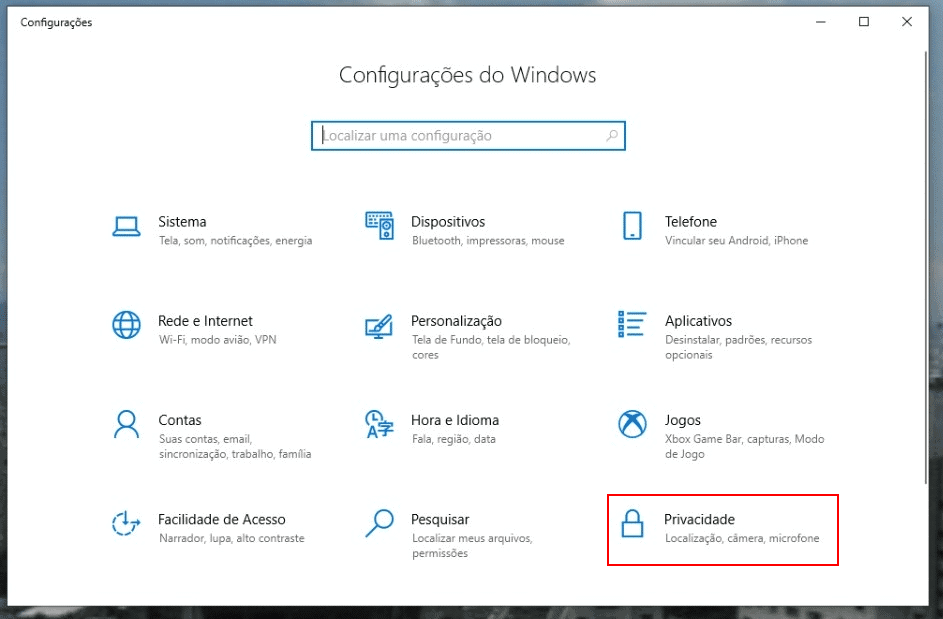Open the Dispositivos keyboard and speaker icon
The image size is (943, 619).
379,226
